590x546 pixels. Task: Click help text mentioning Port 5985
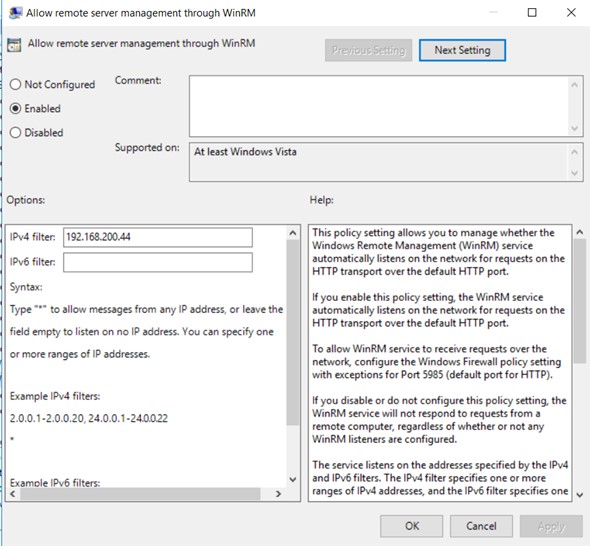[436, 362]
